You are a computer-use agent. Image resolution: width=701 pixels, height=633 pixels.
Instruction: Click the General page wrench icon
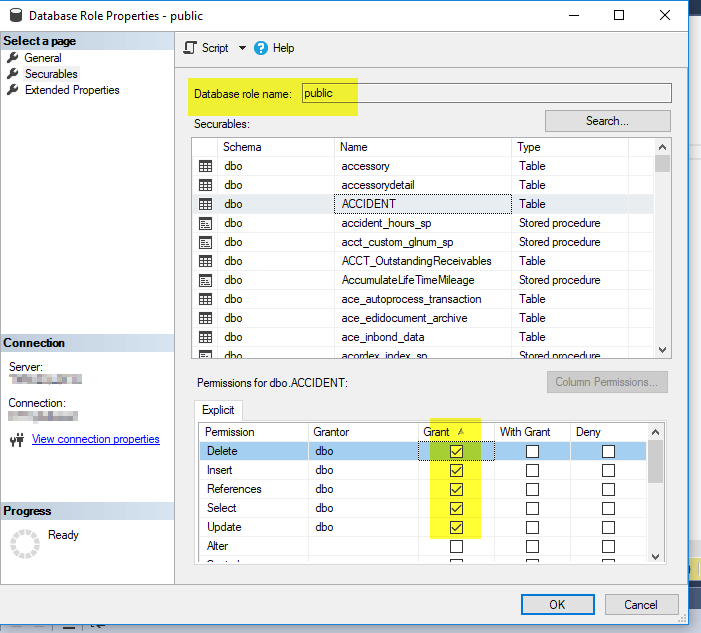tap(13, 58)
